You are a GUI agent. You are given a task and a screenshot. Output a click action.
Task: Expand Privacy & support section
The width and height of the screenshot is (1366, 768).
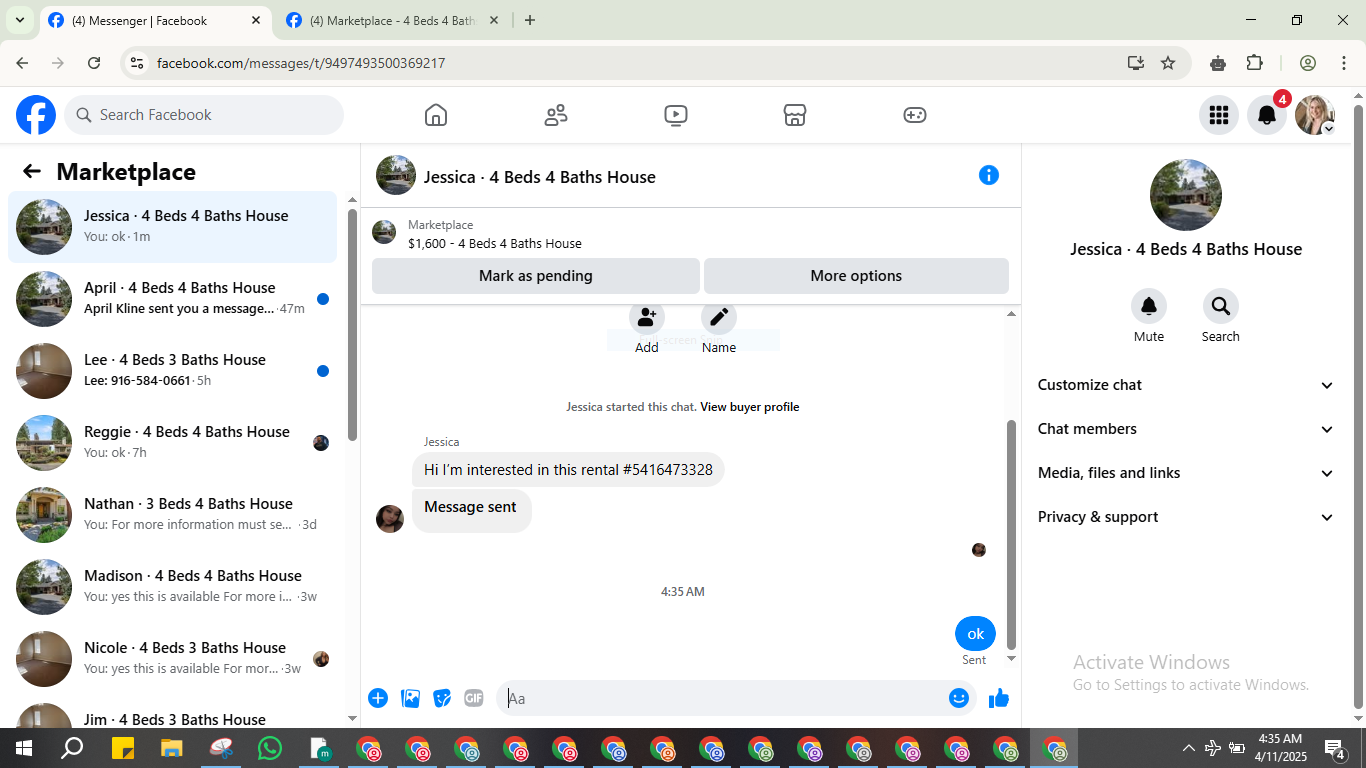[1186, 517]
